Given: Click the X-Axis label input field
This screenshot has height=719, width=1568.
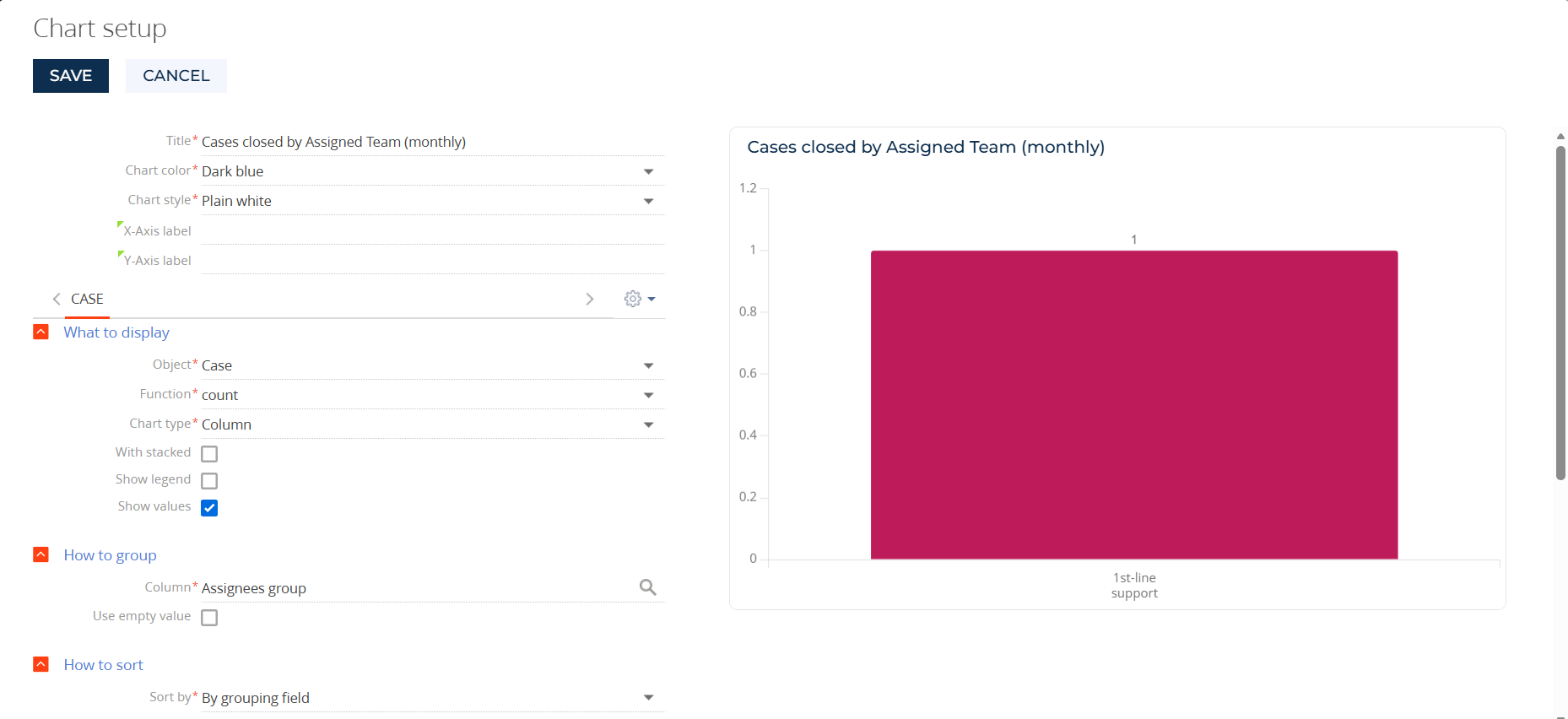Looking at the screenshot, I should (x=433, y=231).
